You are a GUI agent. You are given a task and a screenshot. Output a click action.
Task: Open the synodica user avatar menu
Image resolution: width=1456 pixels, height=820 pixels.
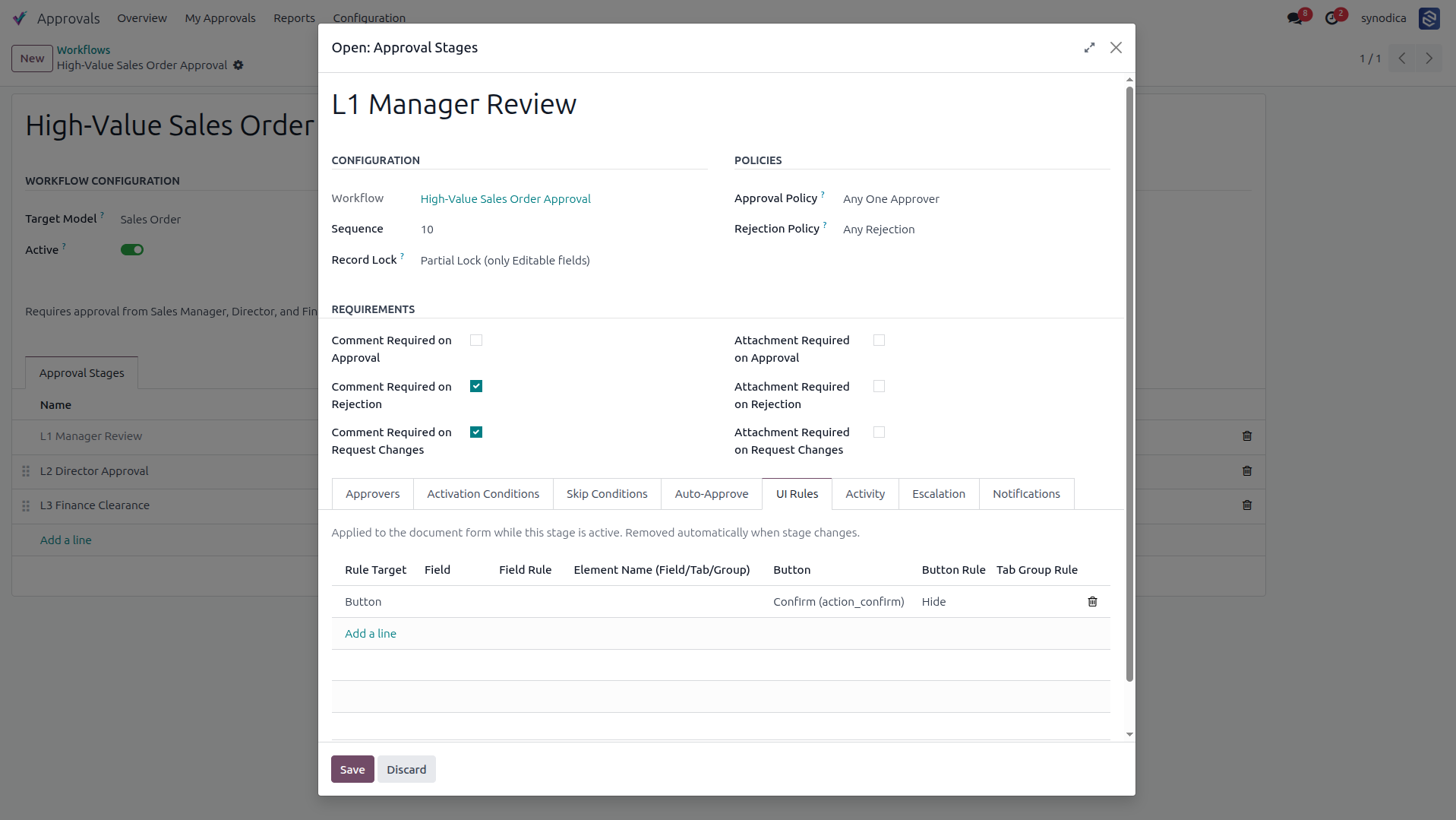[1429, 18]
